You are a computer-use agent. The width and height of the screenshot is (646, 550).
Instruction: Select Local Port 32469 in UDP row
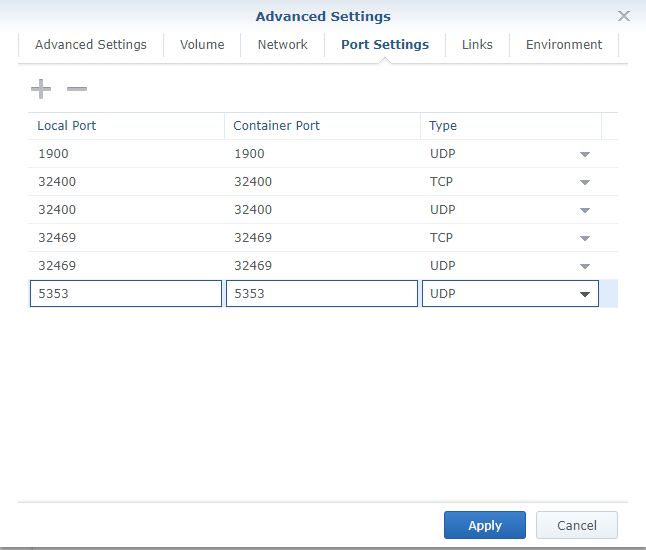coord(126,266)
